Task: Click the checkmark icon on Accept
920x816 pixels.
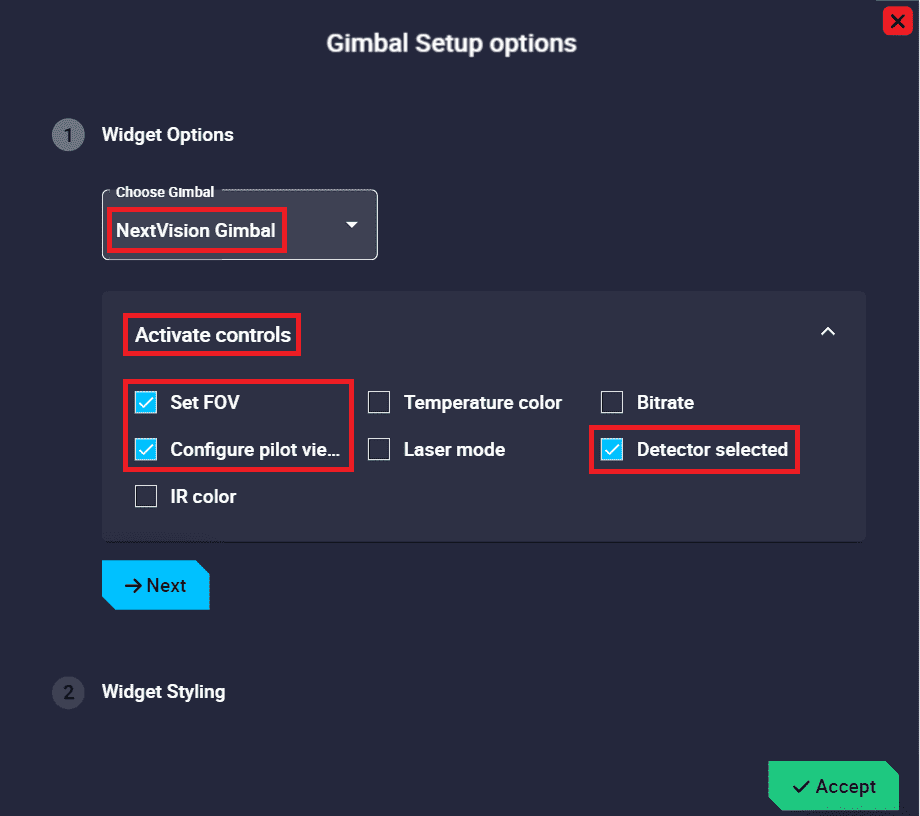Action: [x=801, y=787]
